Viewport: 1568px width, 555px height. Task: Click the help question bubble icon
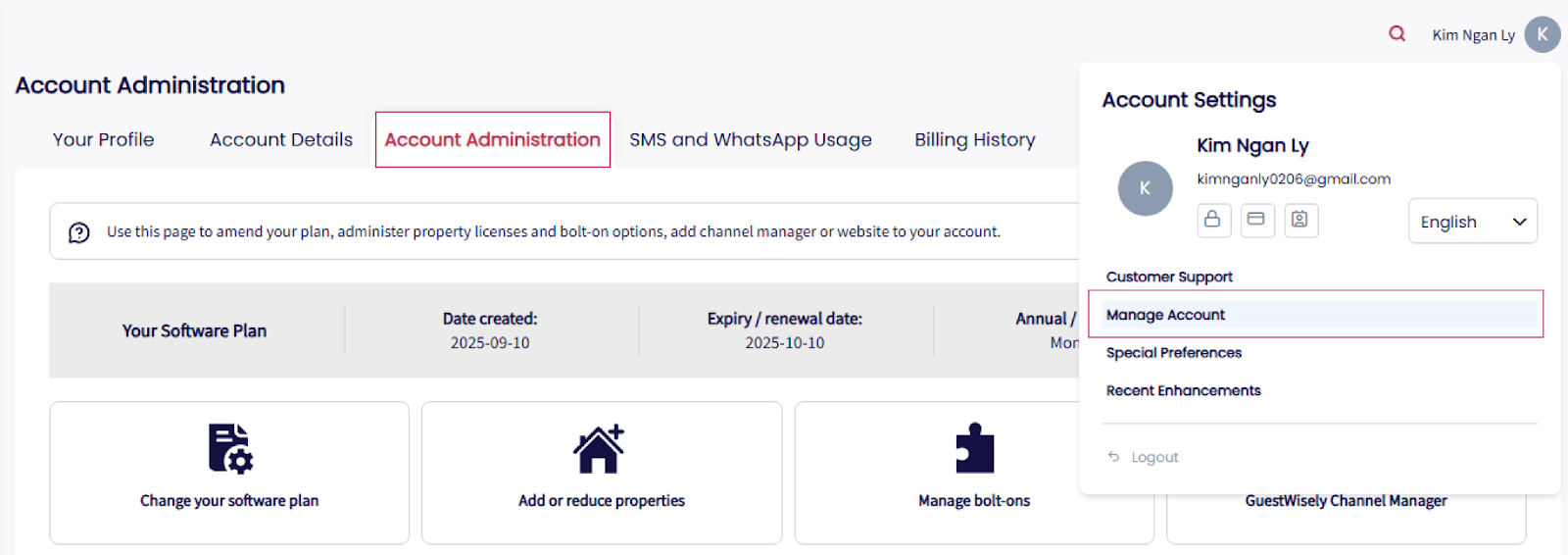[x=79, y=232]
